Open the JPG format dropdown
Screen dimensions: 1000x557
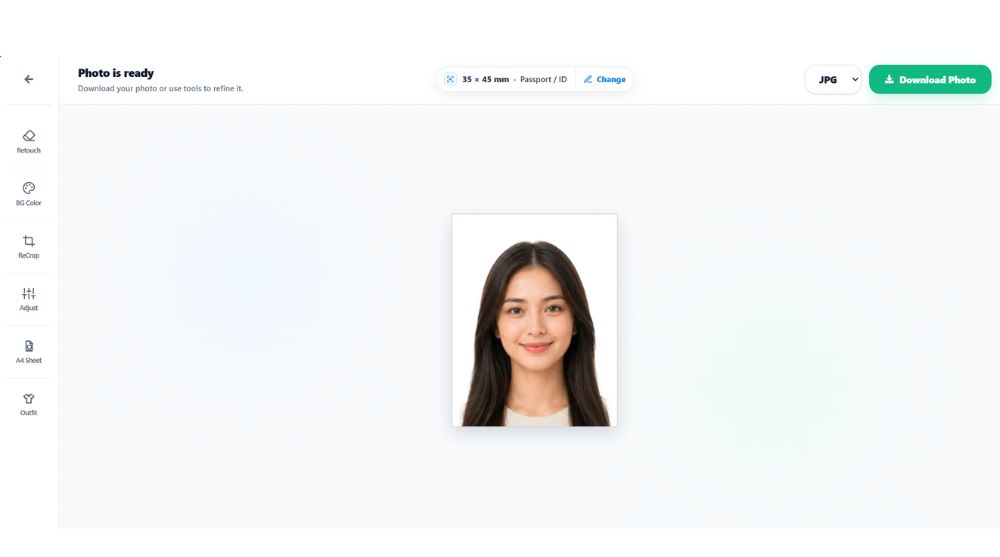(834, 80)
